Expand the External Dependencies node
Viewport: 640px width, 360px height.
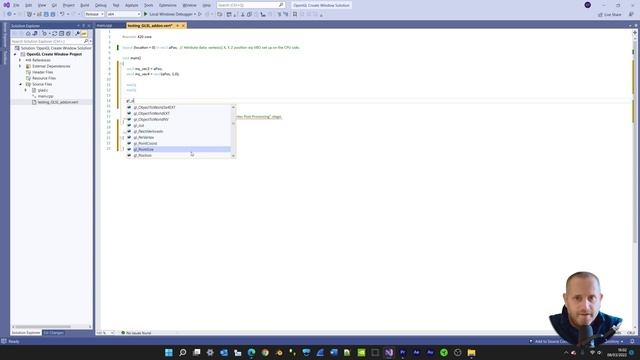click(x=20, y=66)
